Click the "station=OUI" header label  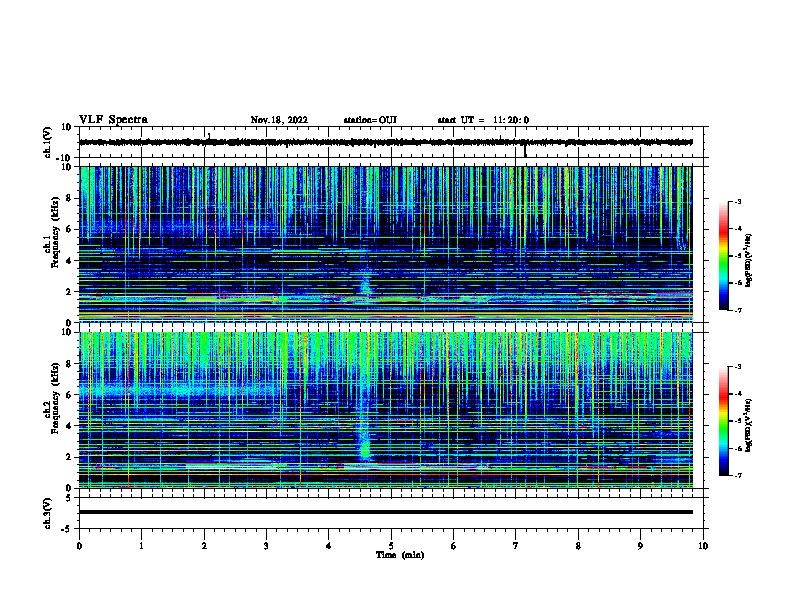(370, 120)
